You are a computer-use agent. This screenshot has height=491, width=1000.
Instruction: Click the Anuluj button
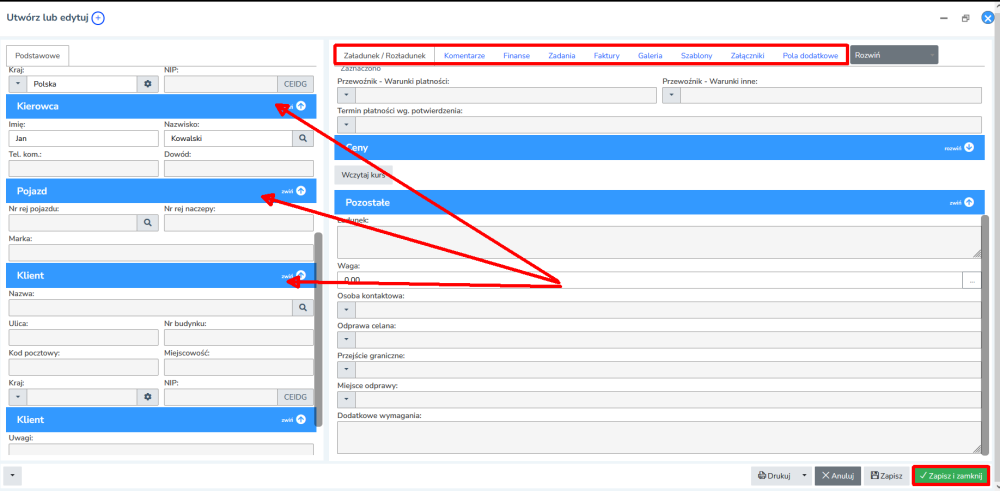point(837,475)
